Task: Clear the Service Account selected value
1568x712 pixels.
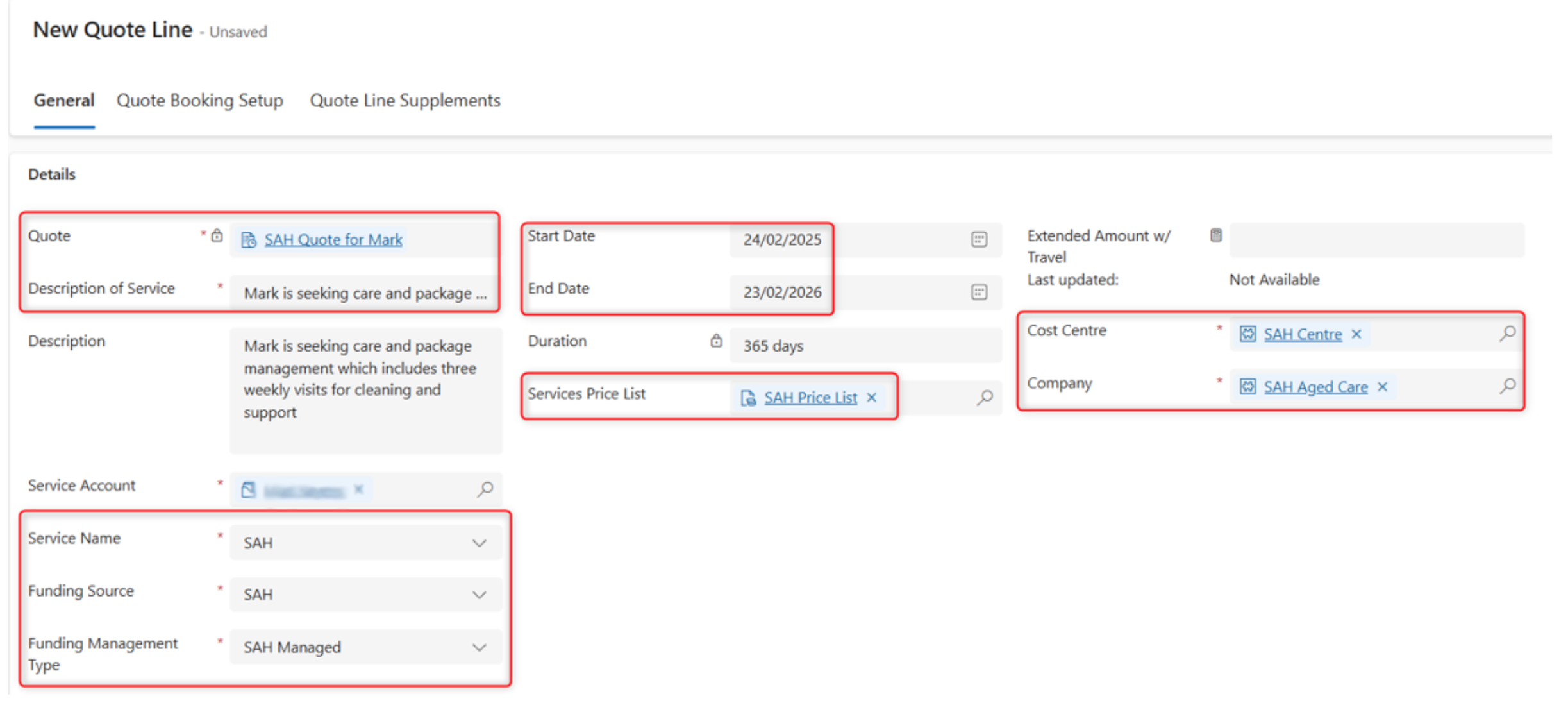Action: point(359,490)
